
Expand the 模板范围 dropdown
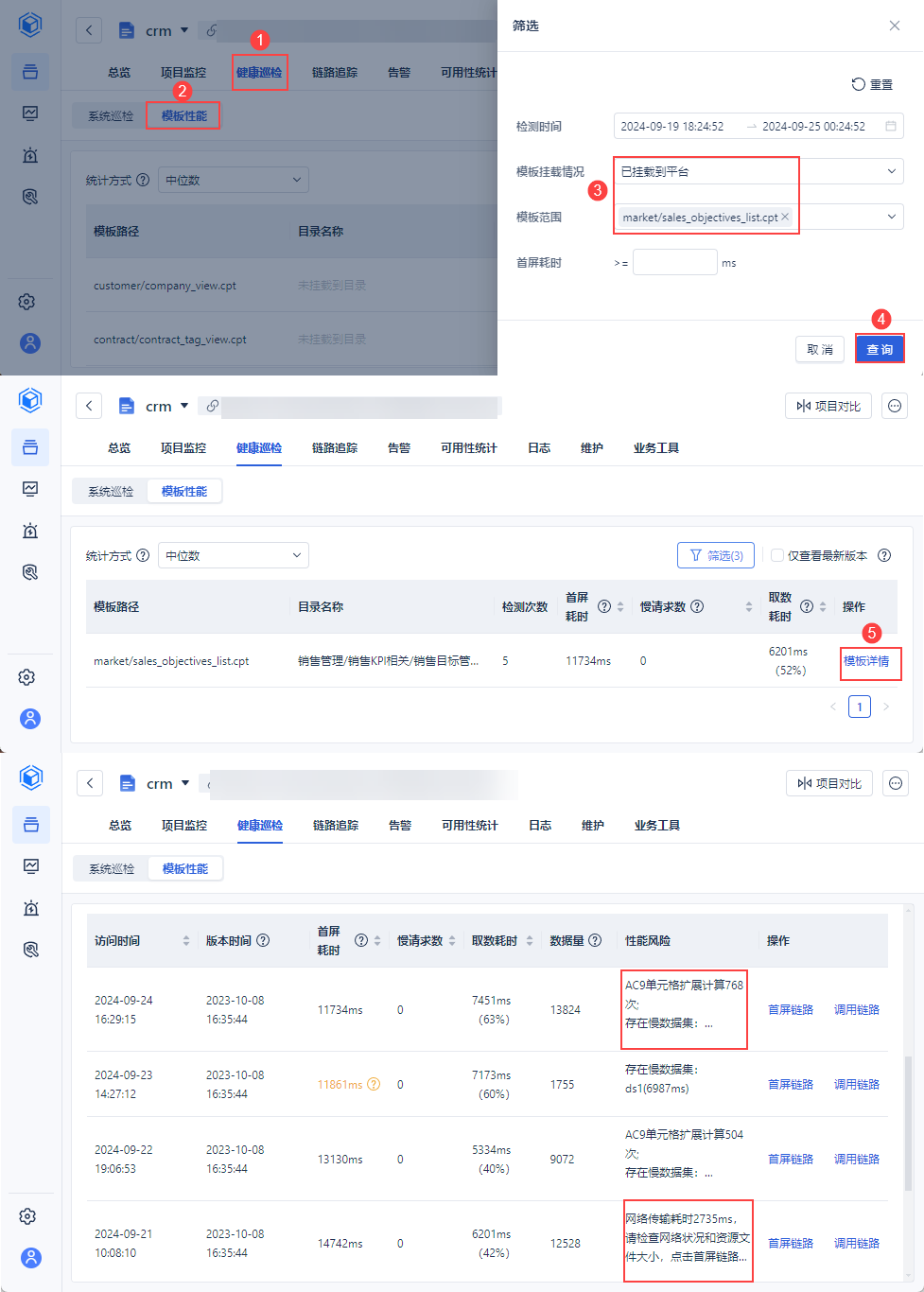point(891,217)
